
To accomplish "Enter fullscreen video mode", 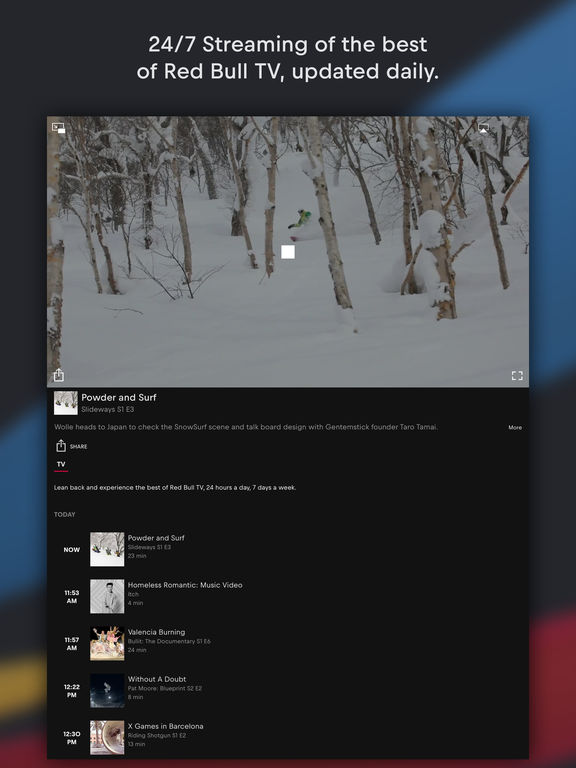I will 517,376.
